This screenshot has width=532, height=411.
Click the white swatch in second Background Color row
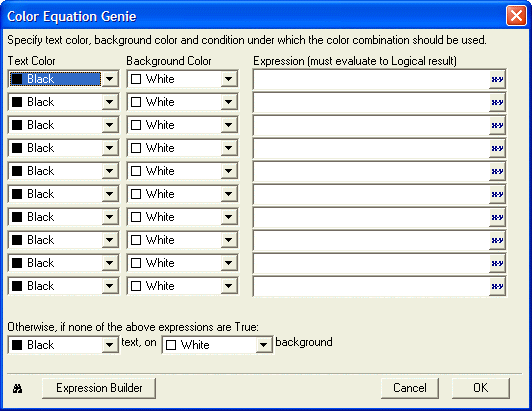[x=136, y=102]
